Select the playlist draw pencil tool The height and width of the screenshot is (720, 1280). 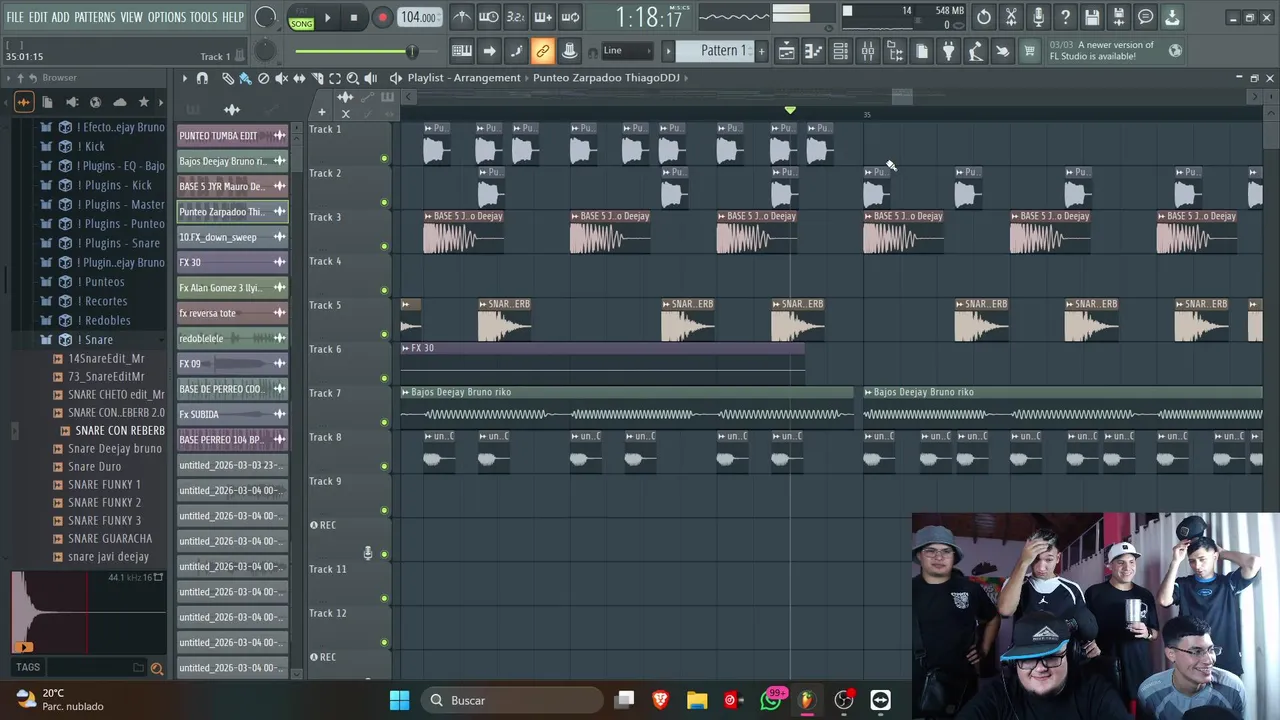click(x=227, y=78)
